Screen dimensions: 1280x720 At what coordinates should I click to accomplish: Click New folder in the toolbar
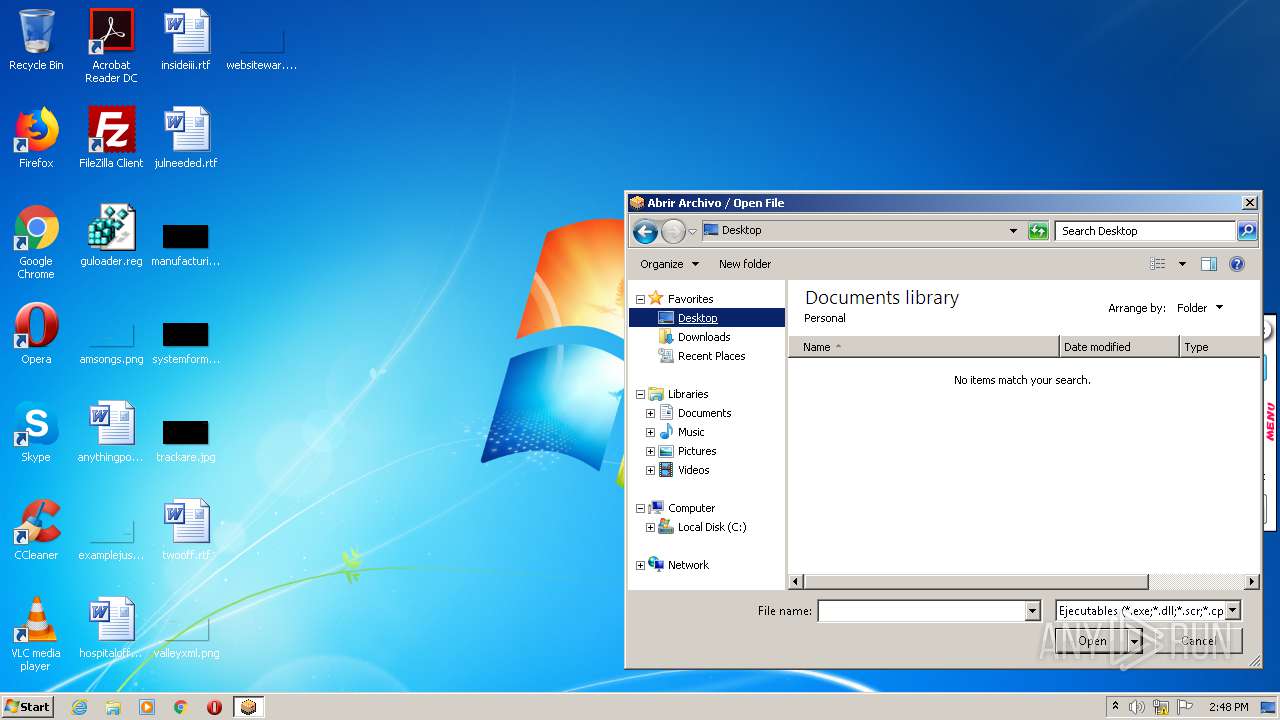click(x=745, y=264)
